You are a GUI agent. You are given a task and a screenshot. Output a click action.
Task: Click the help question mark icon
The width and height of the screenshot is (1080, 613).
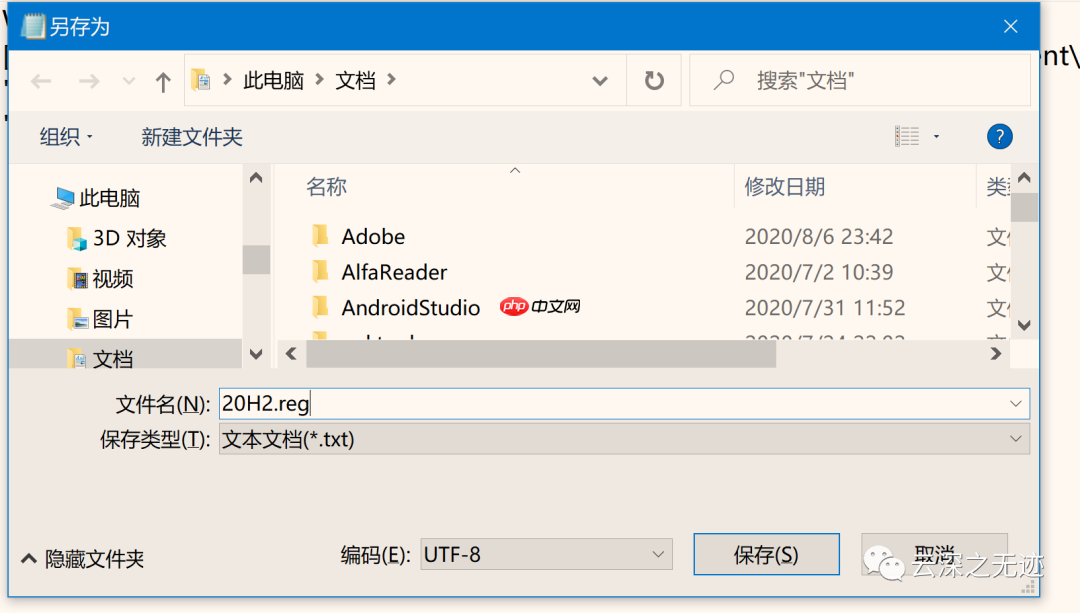click(999, 137)
